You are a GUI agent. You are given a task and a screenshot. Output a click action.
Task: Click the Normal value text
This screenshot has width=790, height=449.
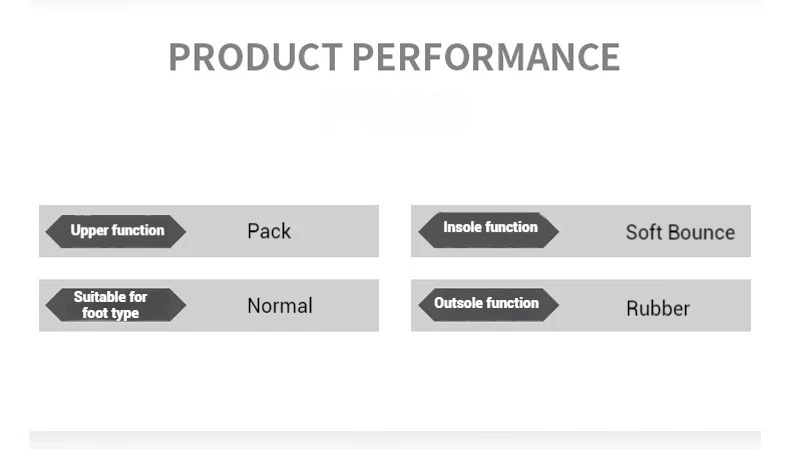280,306
